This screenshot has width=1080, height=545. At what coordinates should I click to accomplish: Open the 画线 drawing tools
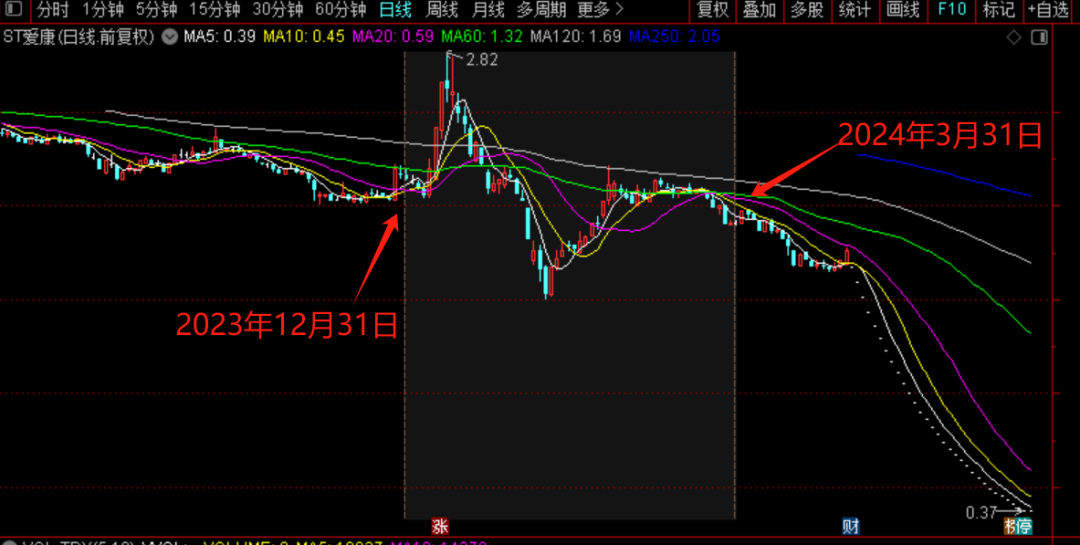tap(903, 11)
